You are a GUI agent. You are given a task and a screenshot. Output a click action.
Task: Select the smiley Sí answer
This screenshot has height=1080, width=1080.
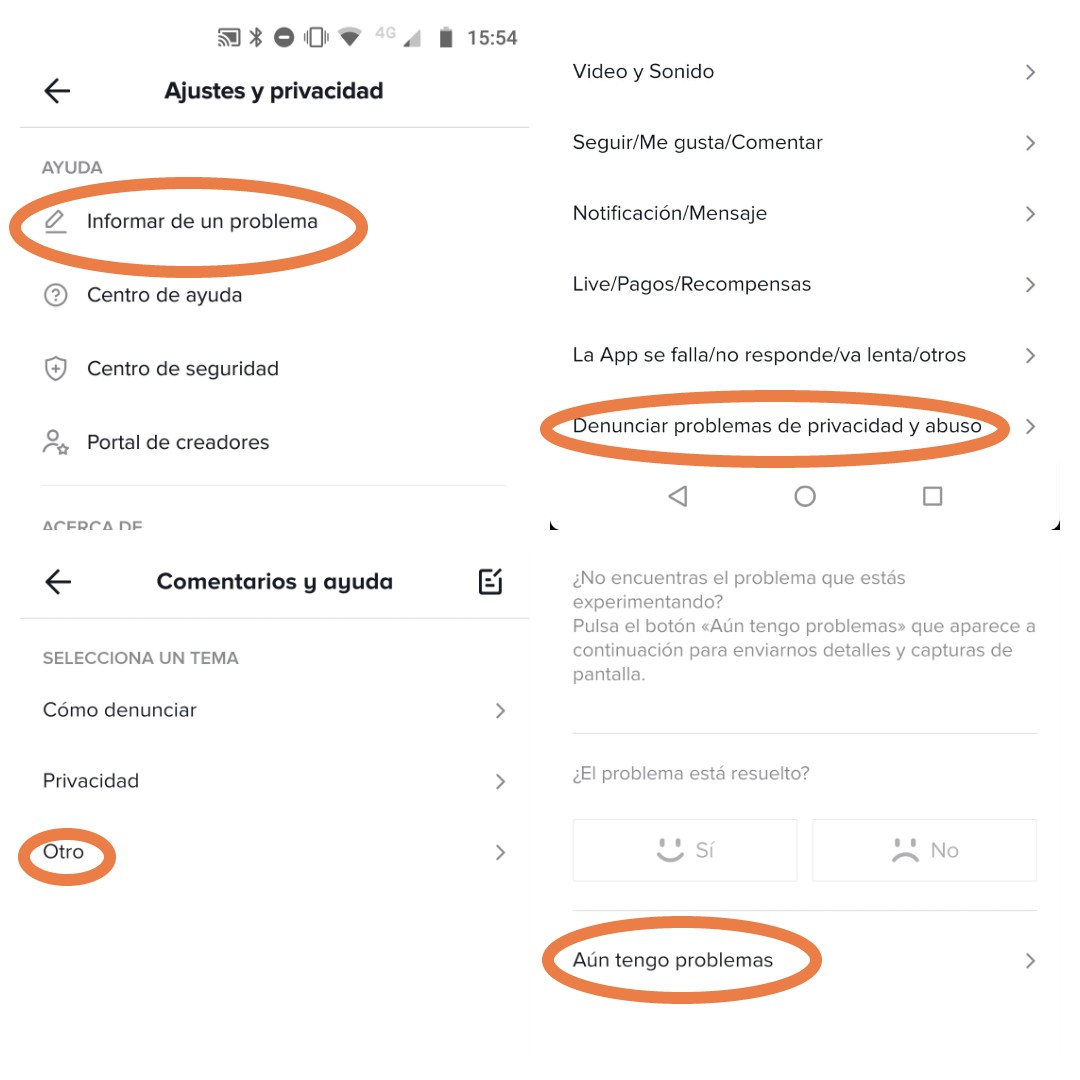685,850
